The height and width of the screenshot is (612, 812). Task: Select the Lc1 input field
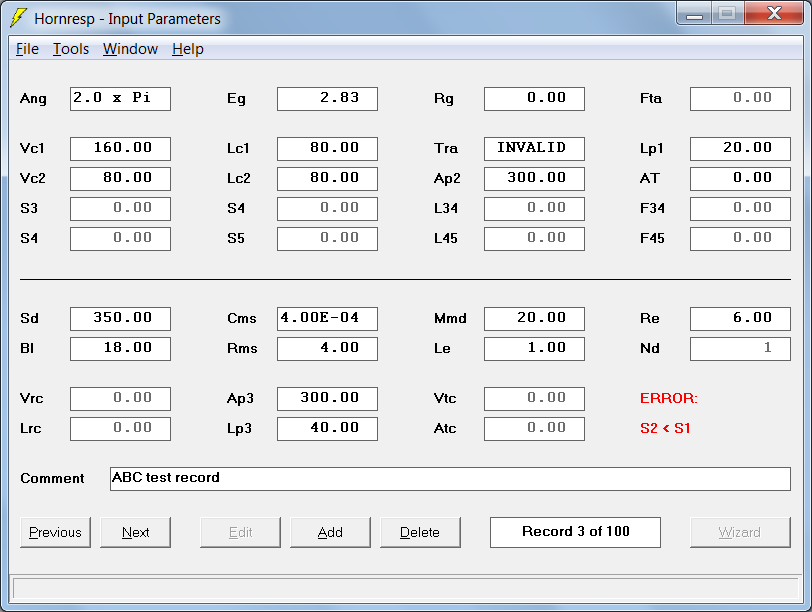[327, 149]
